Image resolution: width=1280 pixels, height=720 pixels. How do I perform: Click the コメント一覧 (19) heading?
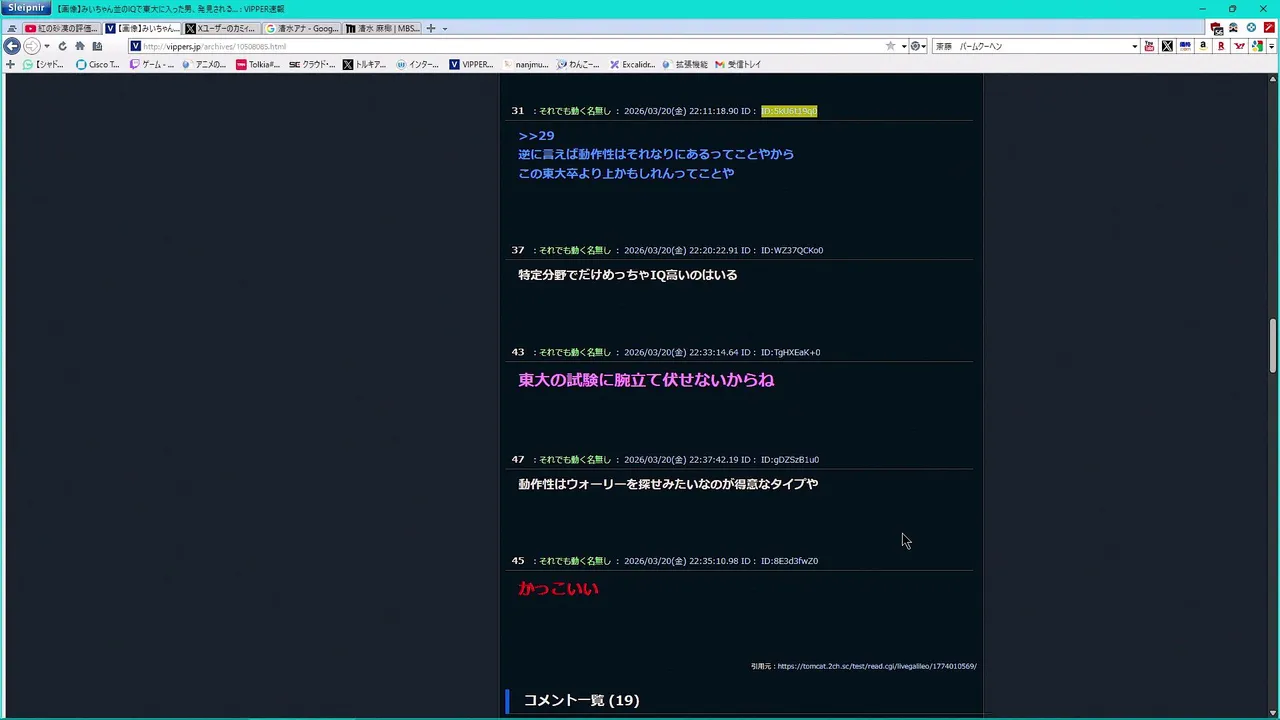[581, 700]
